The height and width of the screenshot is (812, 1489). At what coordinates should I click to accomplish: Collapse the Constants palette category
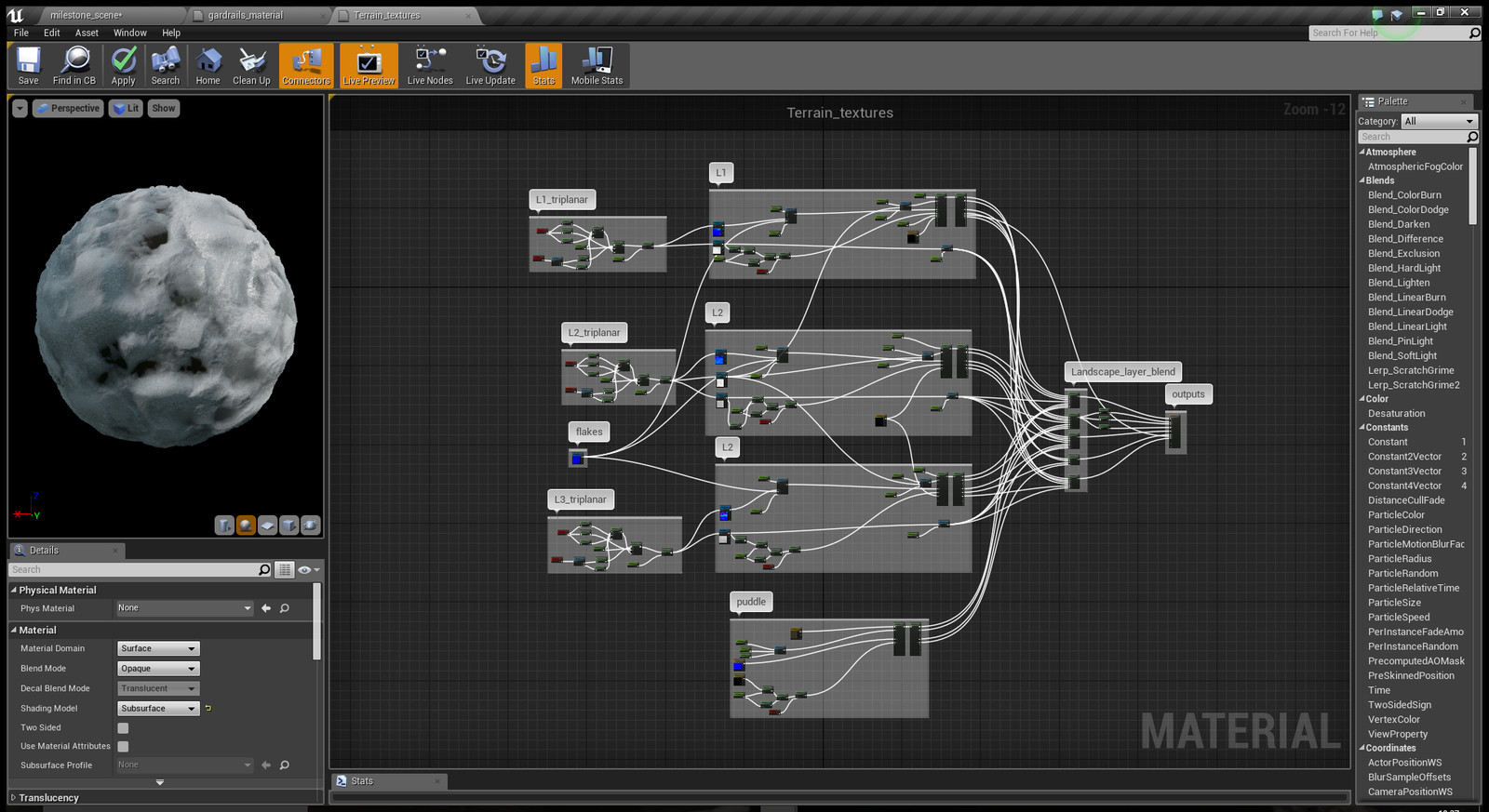point(1362,428)
